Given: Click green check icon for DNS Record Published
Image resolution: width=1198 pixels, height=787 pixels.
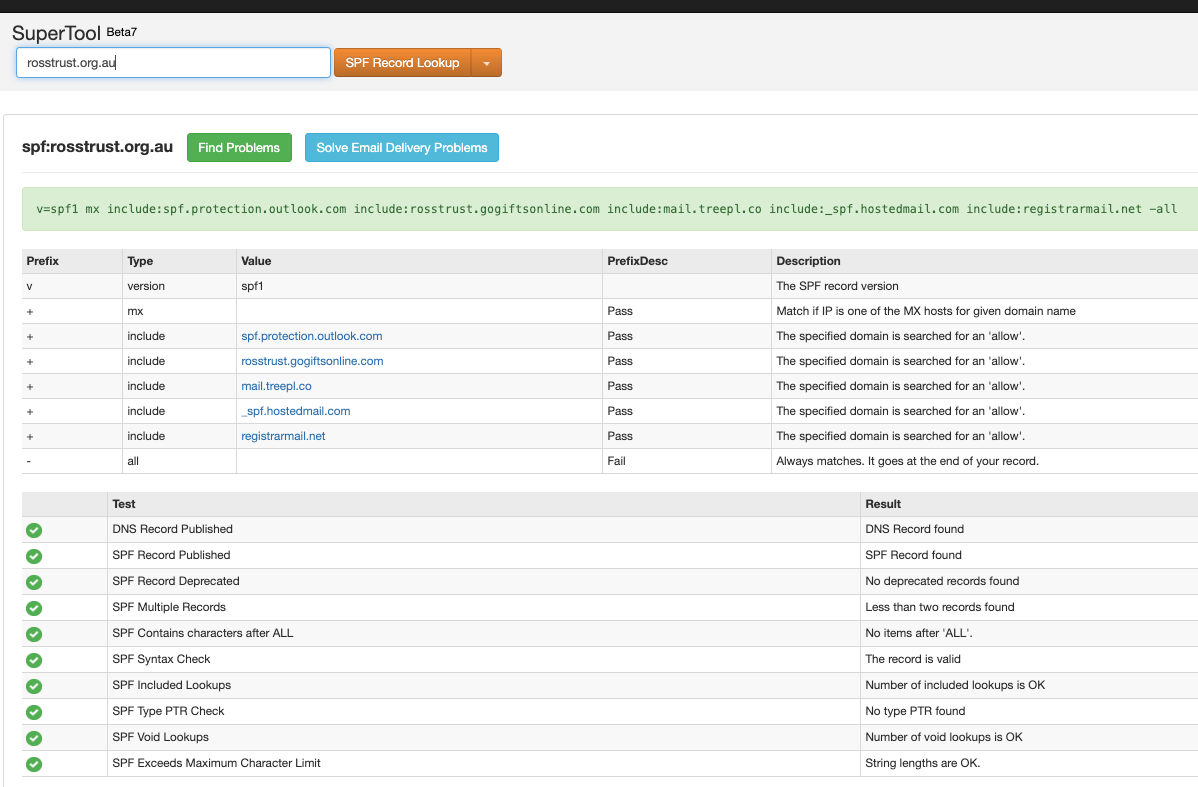Looking at the screenshot, I should [34, 530].
